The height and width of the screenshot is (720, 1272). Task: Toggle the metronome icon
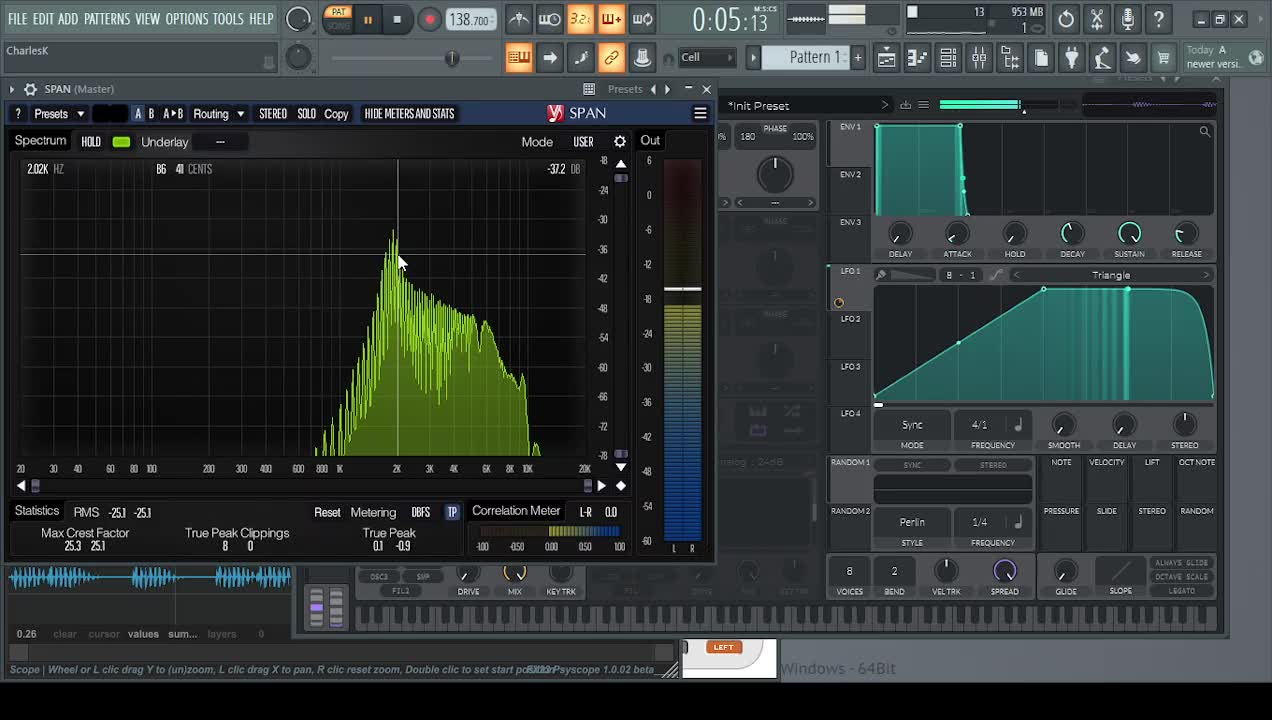[518, 19]
